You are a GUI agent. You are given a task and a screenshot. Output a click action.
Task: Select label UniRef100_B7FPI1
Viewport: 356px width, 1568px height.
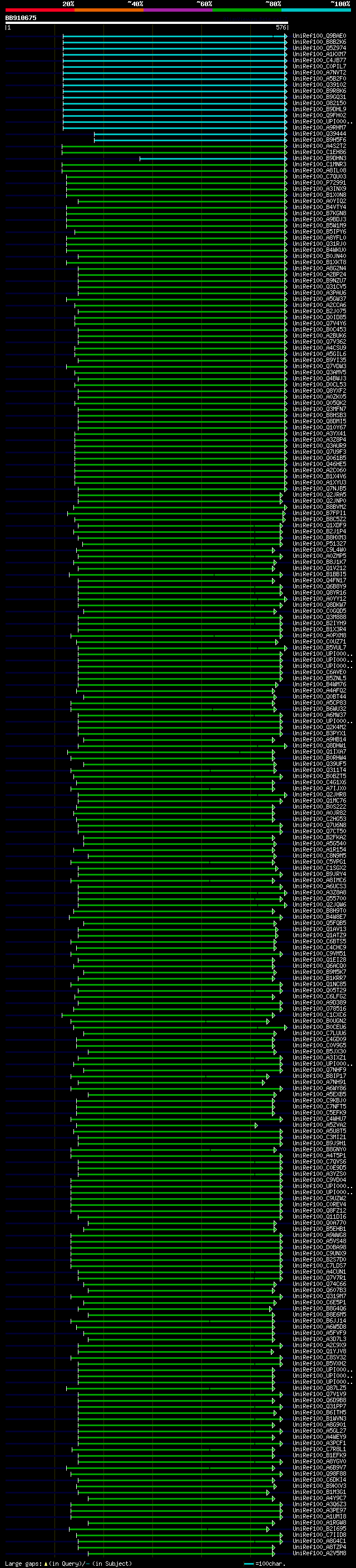tap(319, 512)
